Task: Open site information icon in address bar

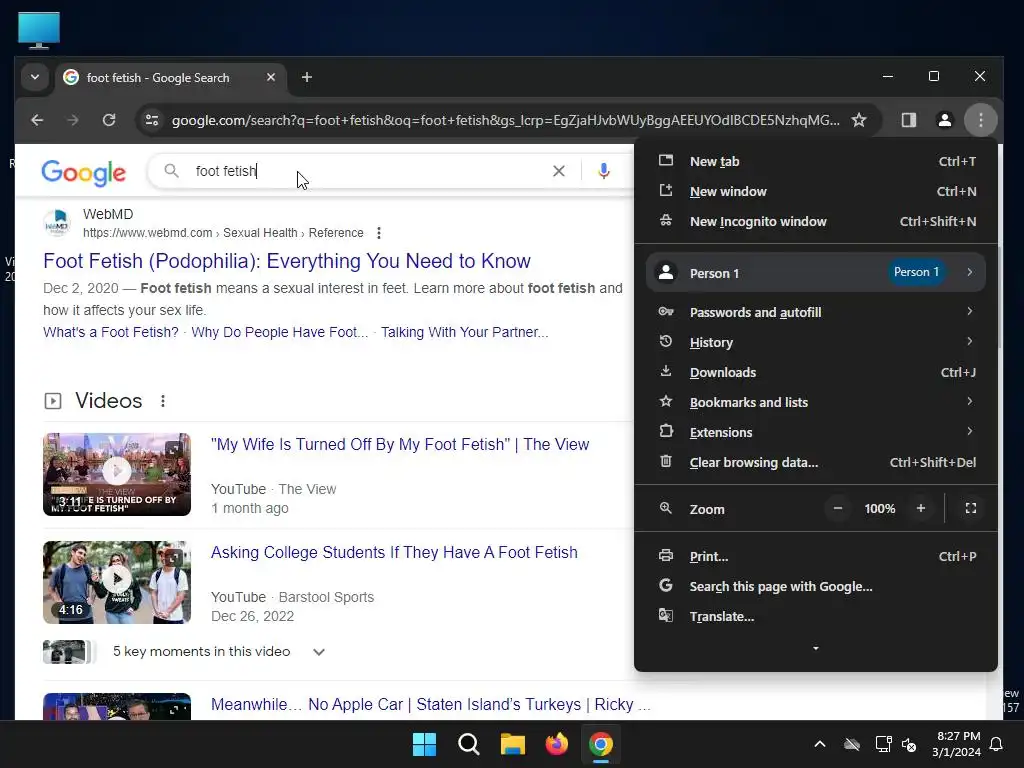Action: click(x=152, y=120)
